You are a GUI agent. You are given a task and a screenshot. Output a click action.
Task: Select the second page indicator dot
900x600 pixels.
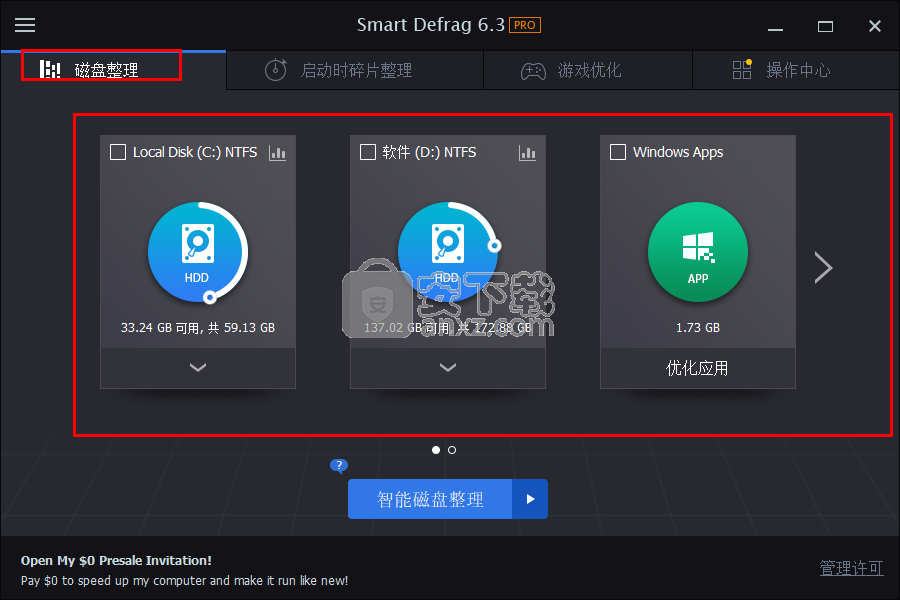pyautogui.click(x=452, y=450)
